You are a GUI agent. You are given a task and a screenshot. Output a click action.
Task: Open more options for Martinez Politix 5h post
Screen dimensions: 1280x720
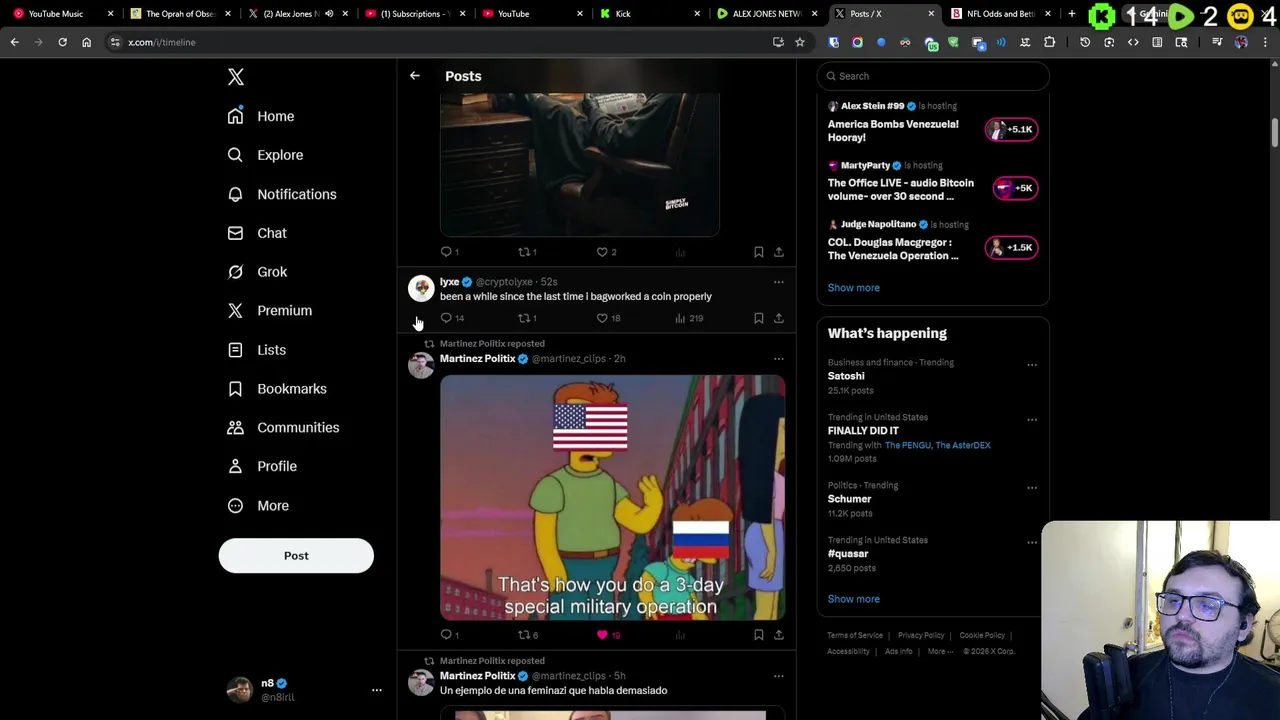click(778, 676)
